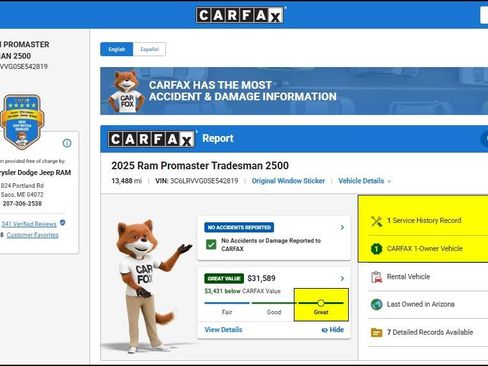Click the 13,488 mi mileage text
Image resolution: width=488 pixels, height=366 pixels.
coord(126,181)
